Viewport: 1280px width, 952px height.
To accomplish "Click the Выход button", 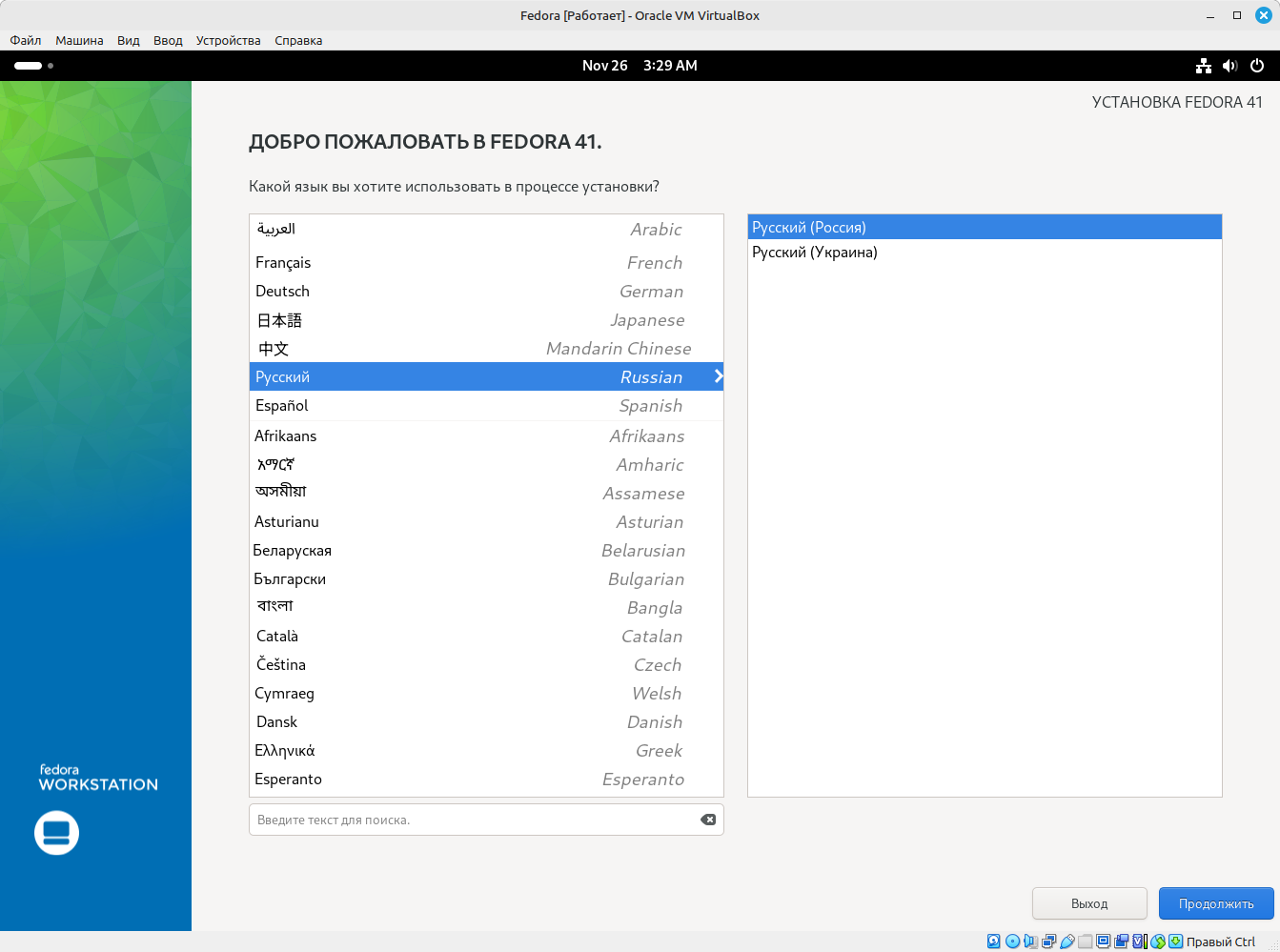I will [1089, 903].
